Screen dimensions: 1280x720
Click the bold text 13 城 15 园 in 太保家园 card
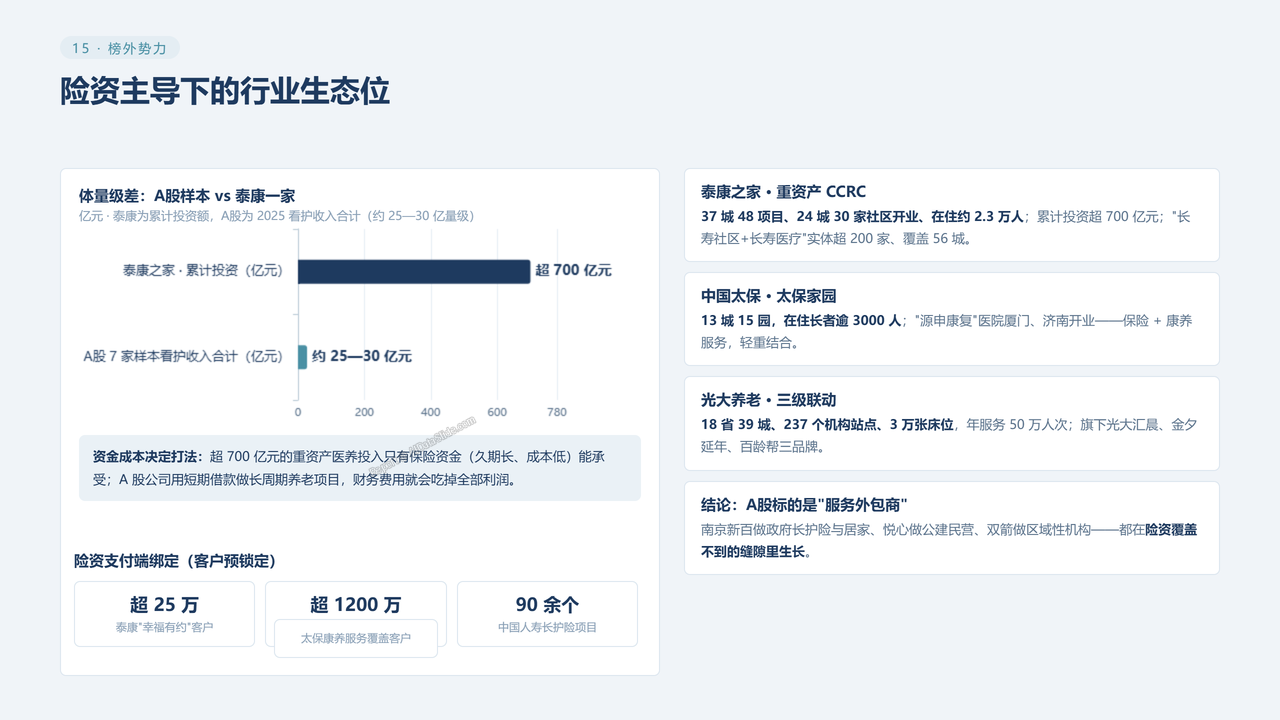(x=737, y=321)
